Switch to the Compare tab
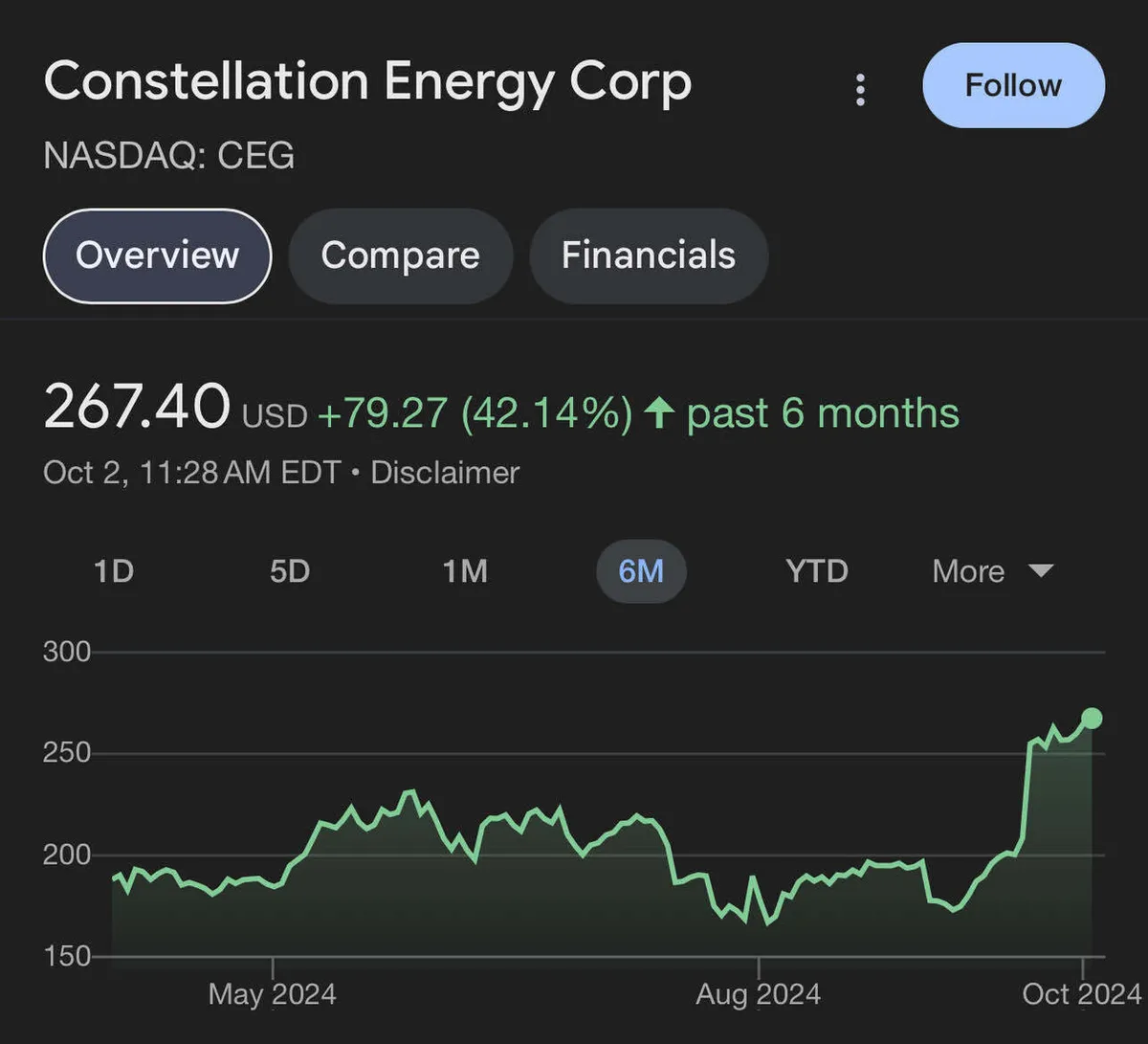This screenshot has width=1148, height=1044. 400,255
